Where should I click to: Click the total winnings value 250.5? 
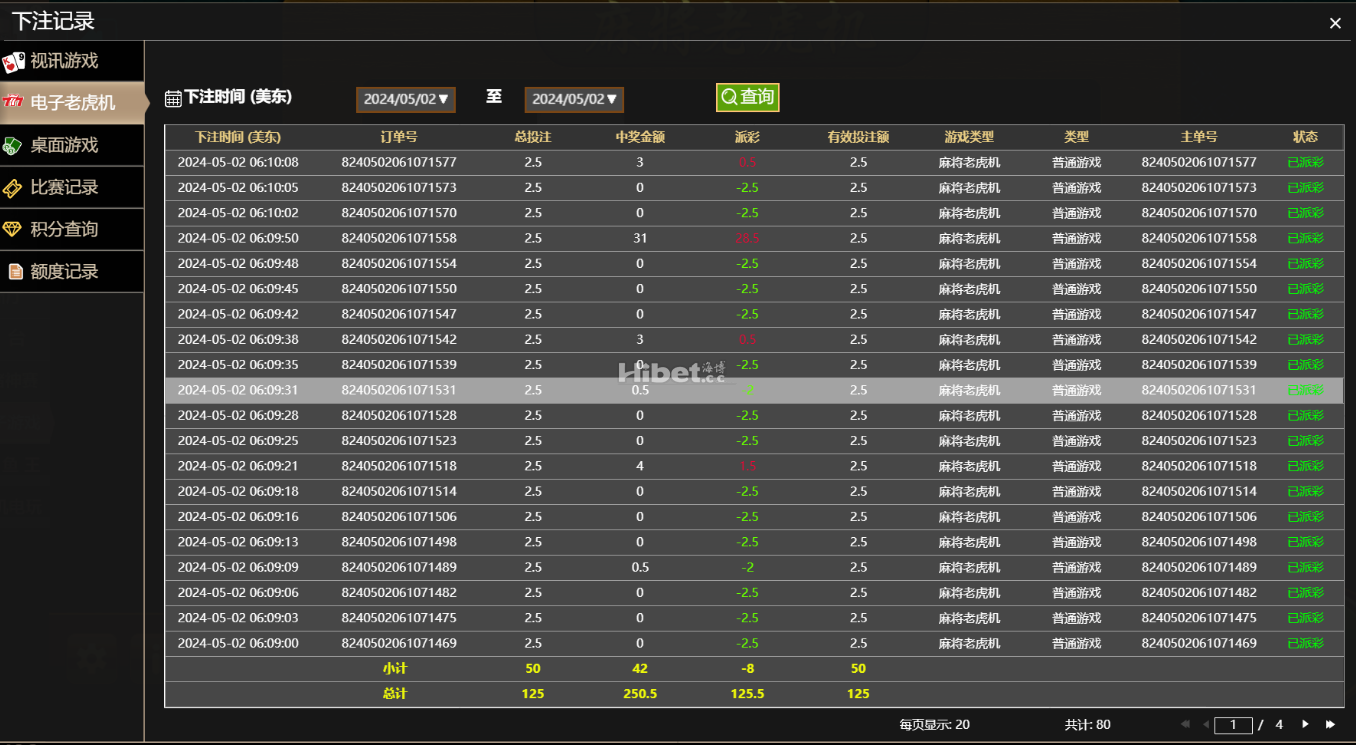point(640,694)
